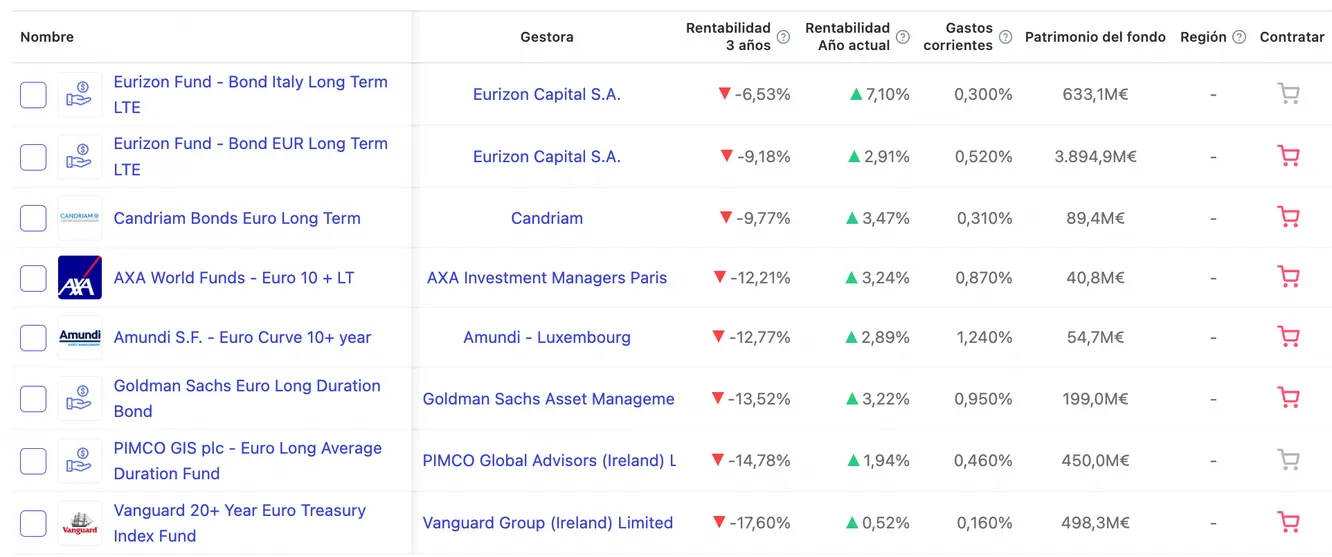Click AXA Investment Managers Paris manager link
Image resolution: width=1332 pixels, height=557 pixels.
tap(547, 278)
